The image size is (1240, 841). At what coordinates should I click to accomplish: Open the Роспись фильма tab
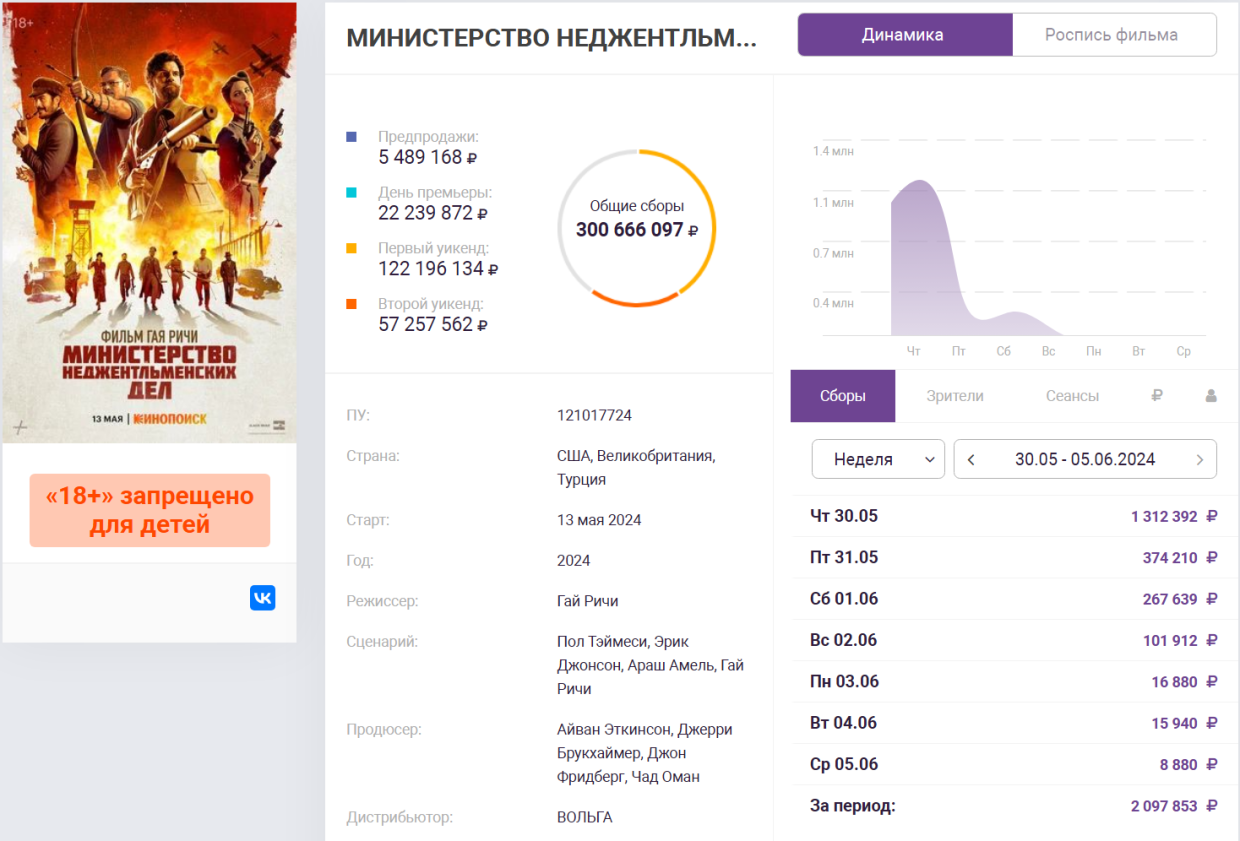pos(1114,35)
